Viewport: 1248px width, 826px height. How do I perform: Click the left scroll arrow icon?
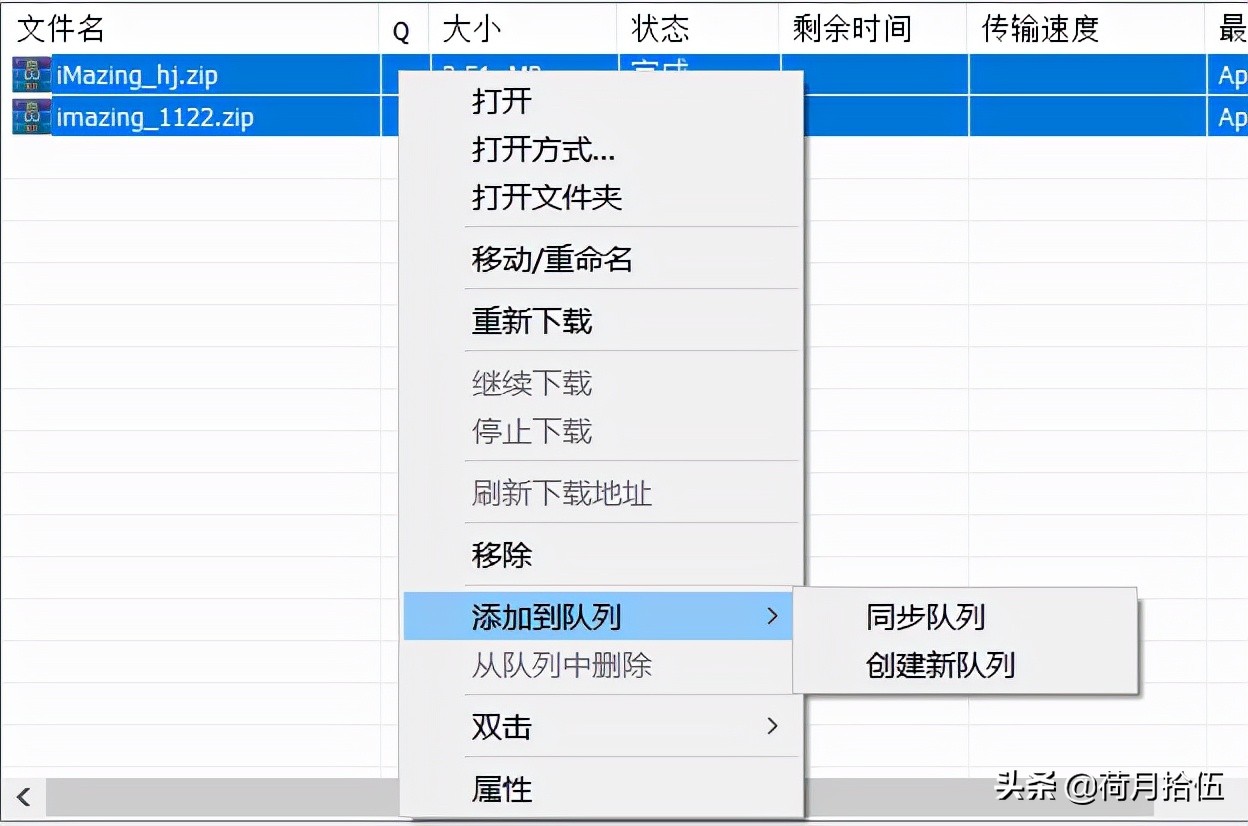(22, 796)
